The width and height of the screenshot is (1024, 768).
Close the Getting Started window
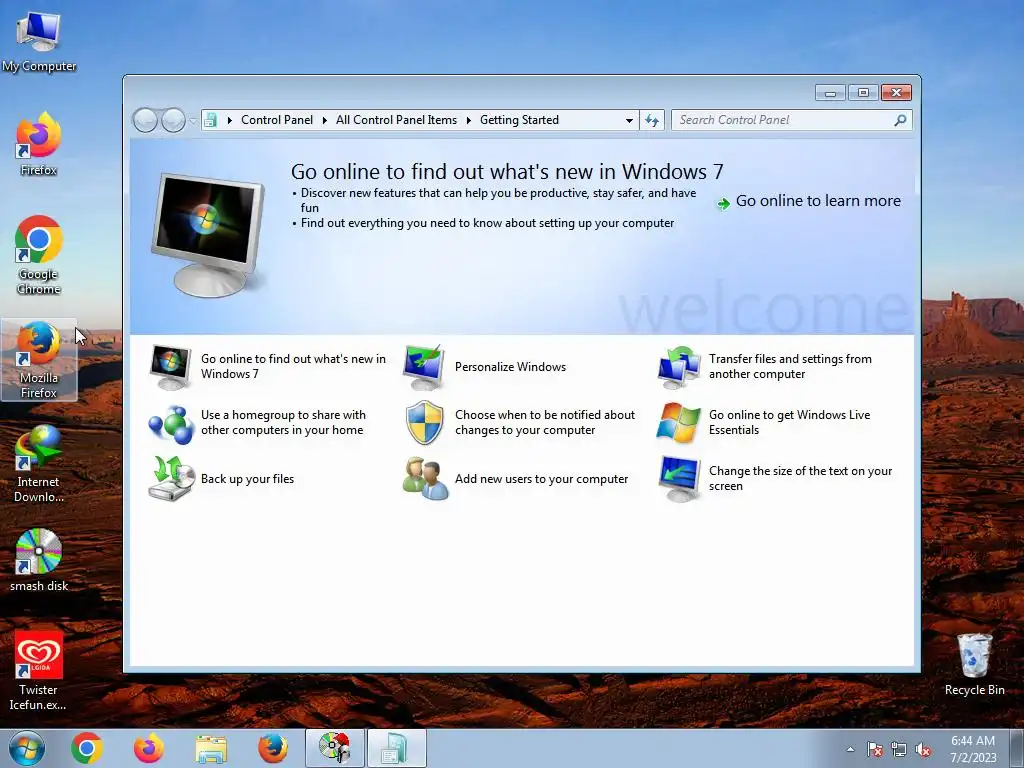(x=896, y=93)
